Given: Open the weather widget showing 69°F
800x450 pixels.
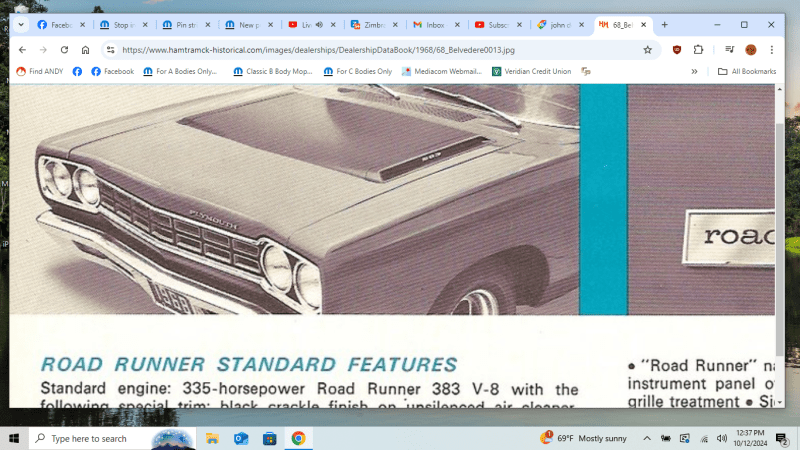Looking at the screenshot, I should [583, 438].
